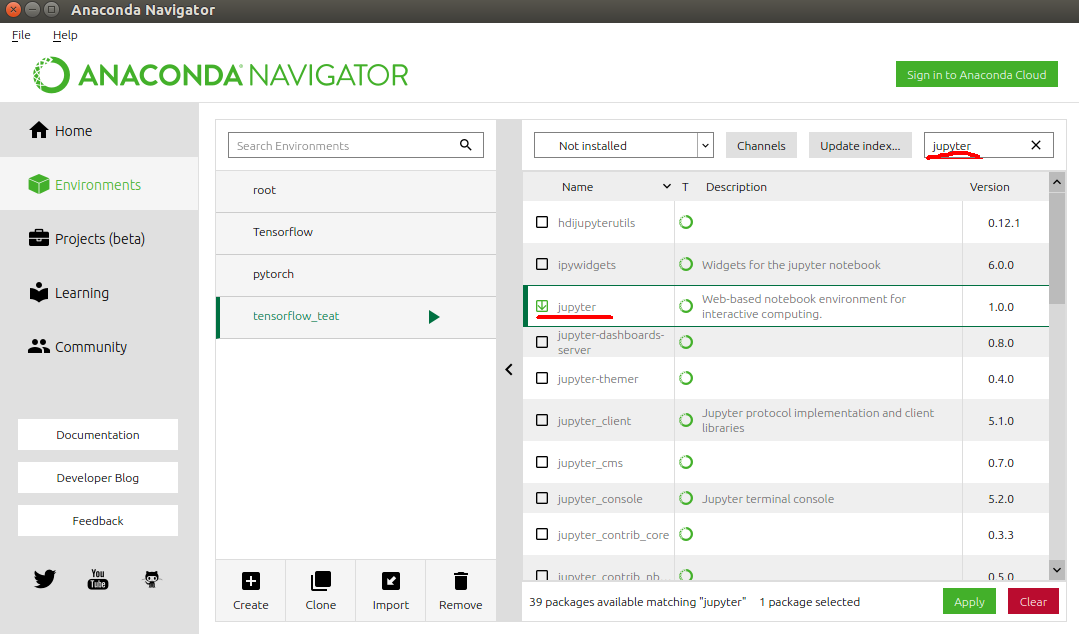The image size is (1079, 634).
Task: Sort by the Description column header
Action: 736,187
